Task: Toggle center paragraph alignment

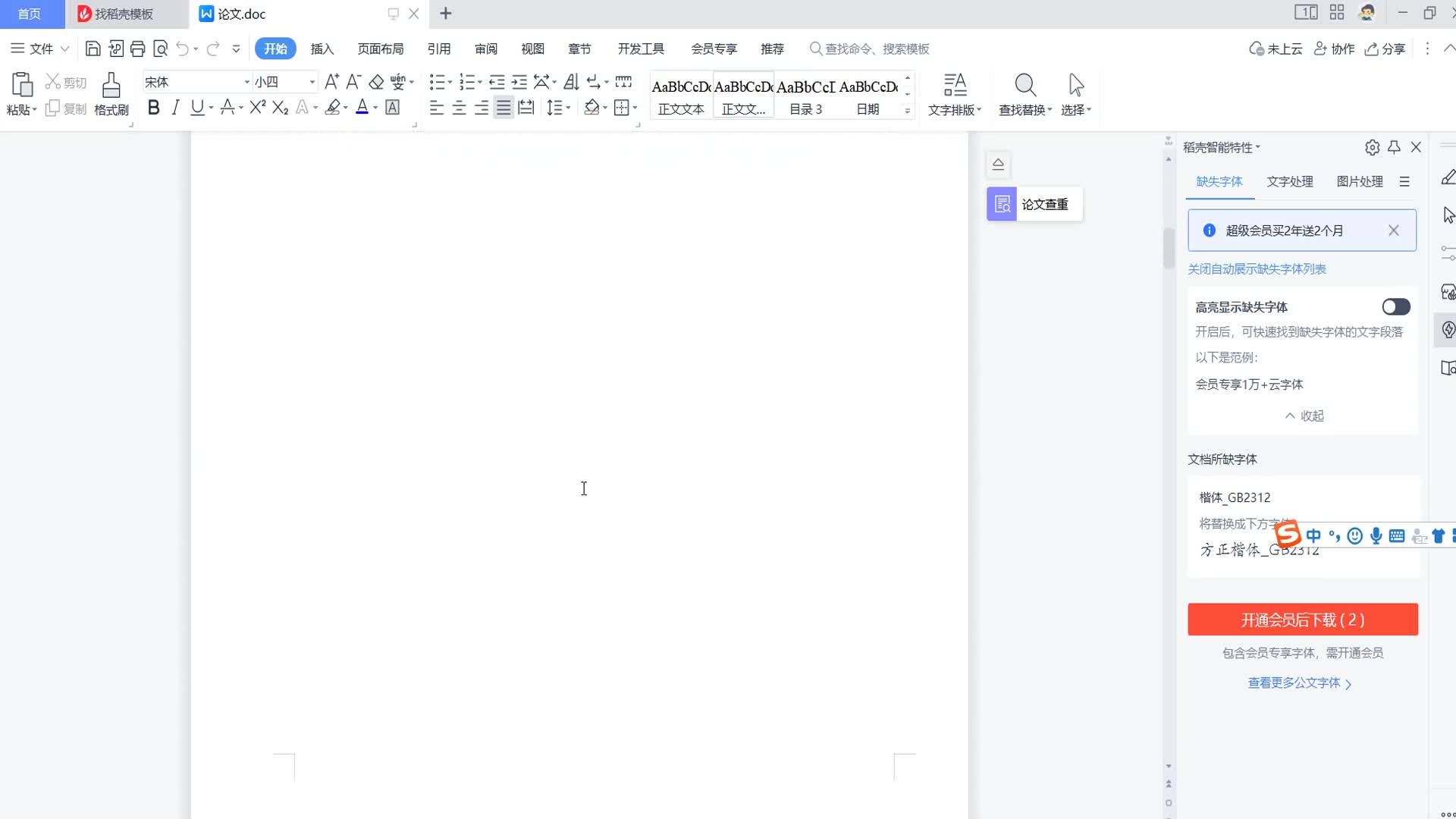Action: point(459,108)
